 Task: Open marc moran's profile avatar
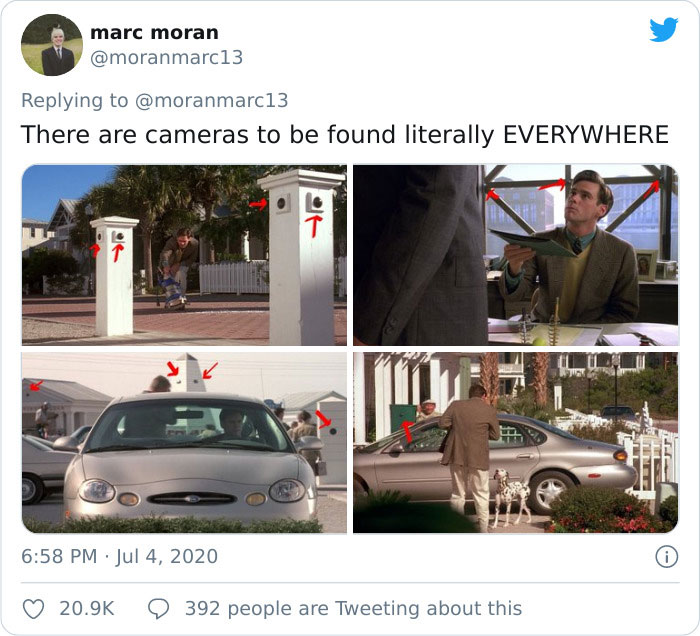click(x=52, y=45)
